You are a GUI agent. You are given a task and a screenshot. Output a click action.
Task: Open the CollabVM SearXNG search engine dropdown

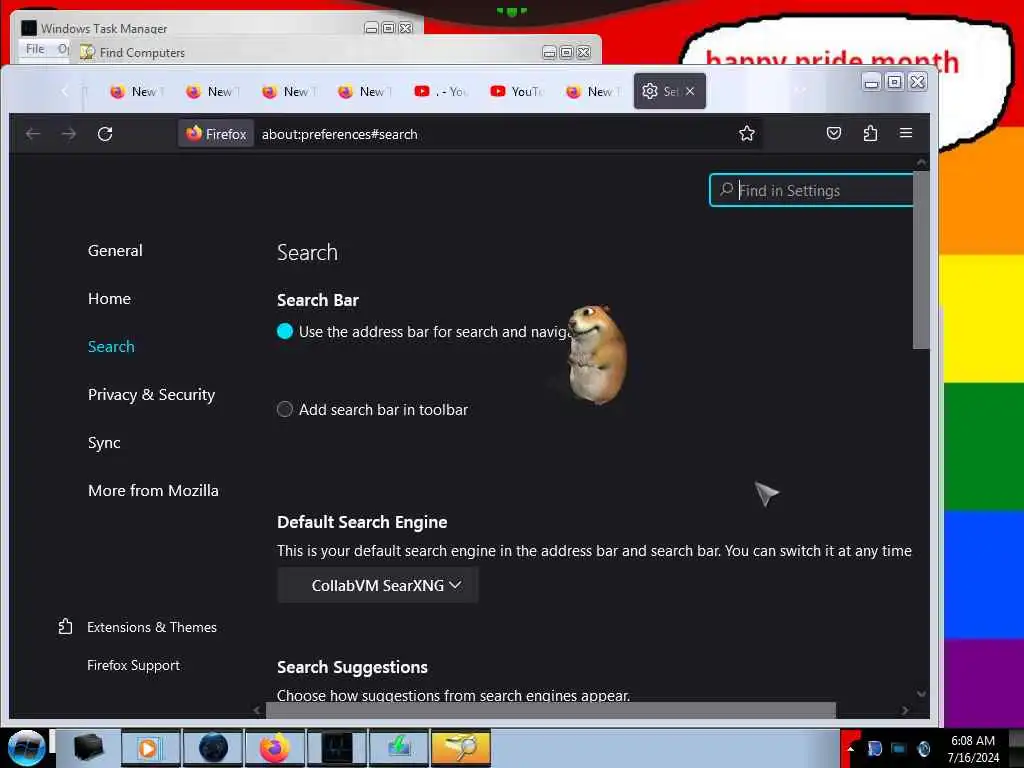(x=377, y=585)
